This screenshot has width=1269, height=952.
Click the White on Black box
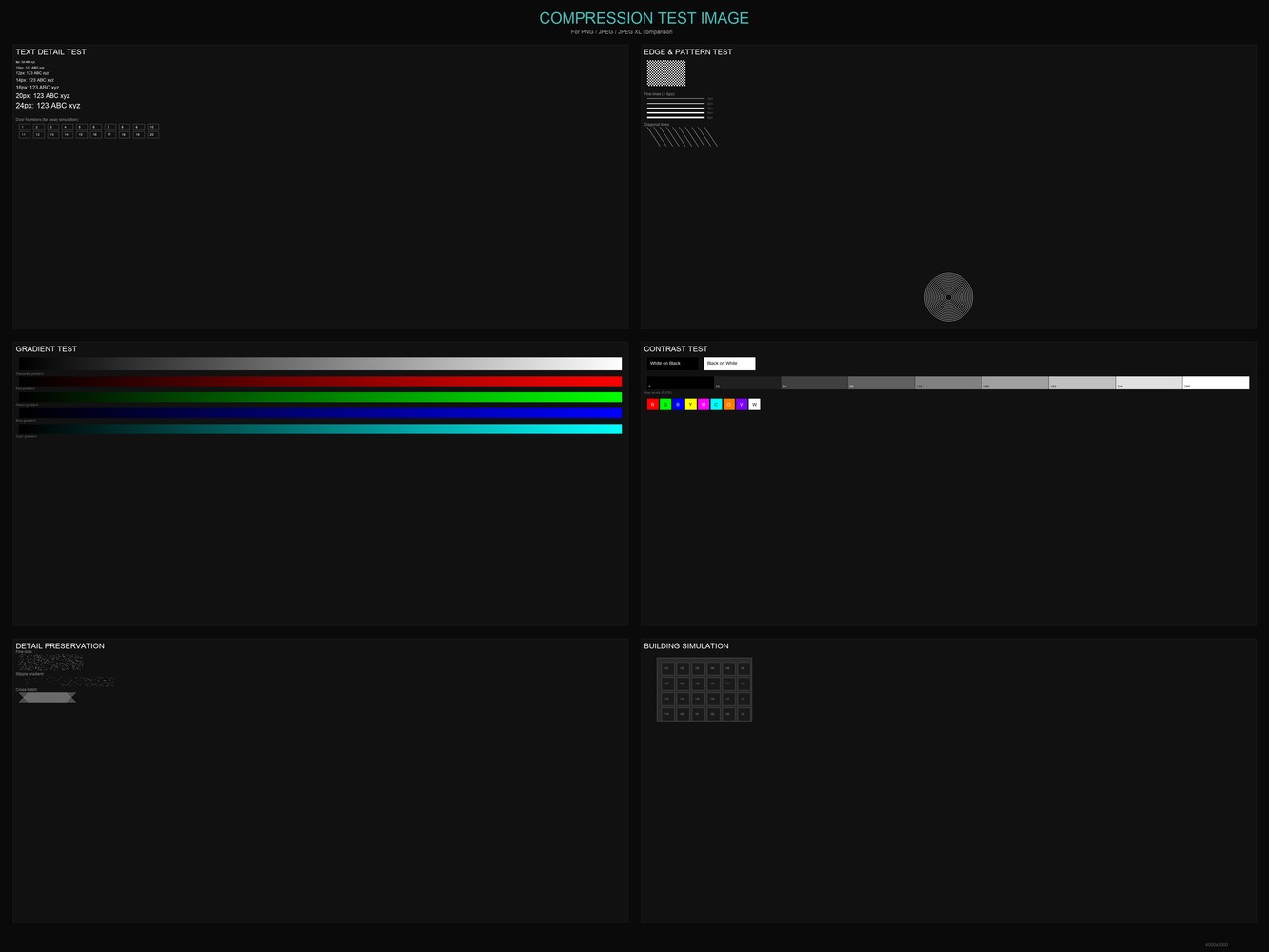coord(673,364)
